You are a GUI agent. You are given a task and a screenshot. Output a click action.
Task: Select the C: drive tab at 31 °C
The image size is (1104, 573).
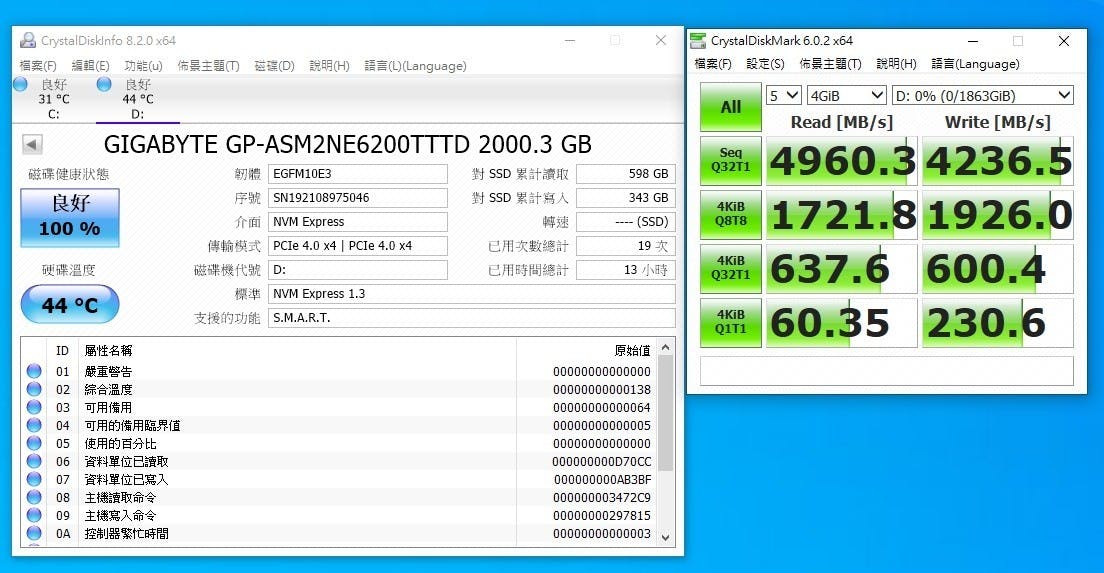[x=54, y=99]
